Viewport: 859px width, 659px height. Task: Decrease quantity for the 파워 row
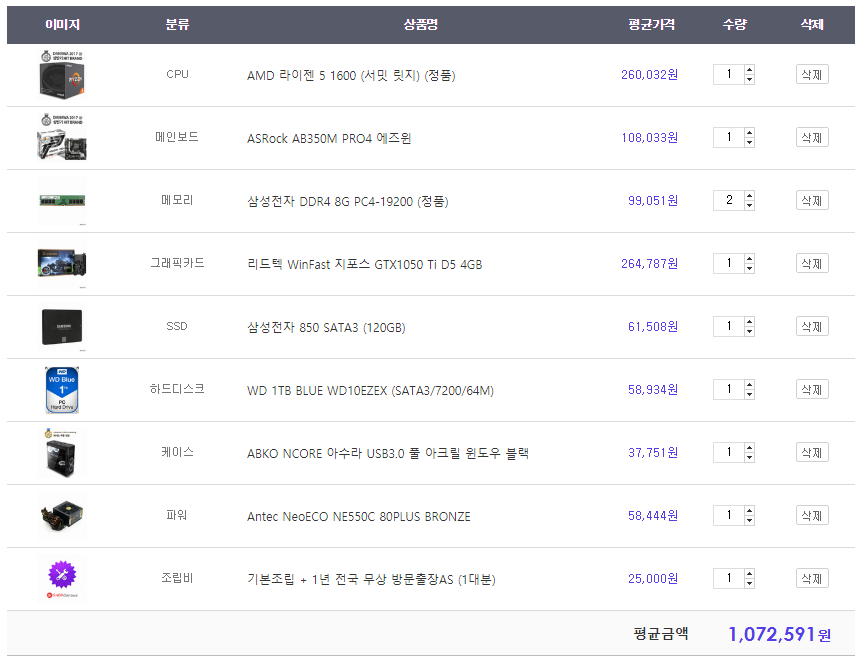749,520
